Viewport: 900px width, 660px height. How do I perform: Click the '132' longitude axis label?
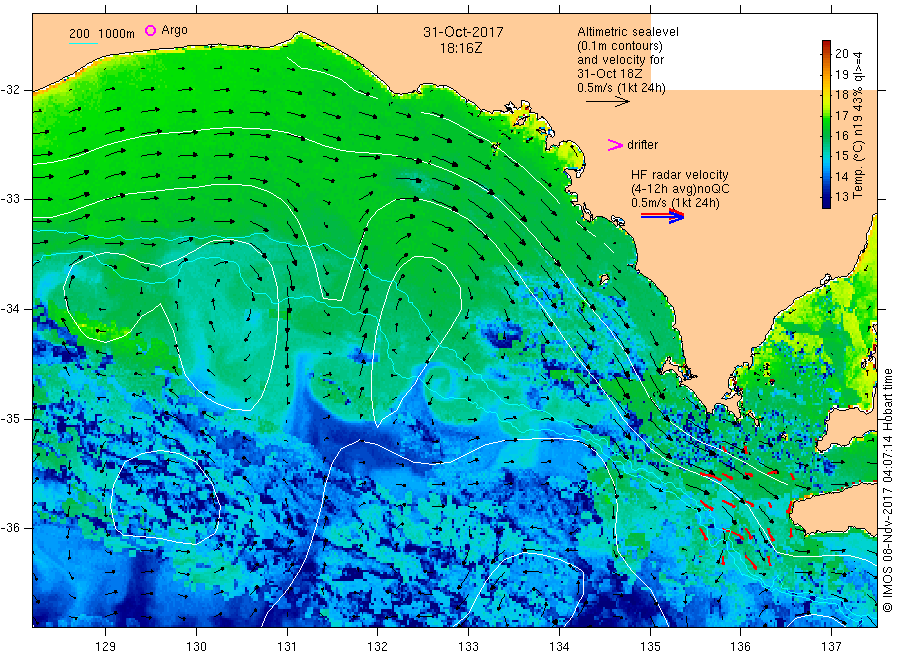(378, 646)
